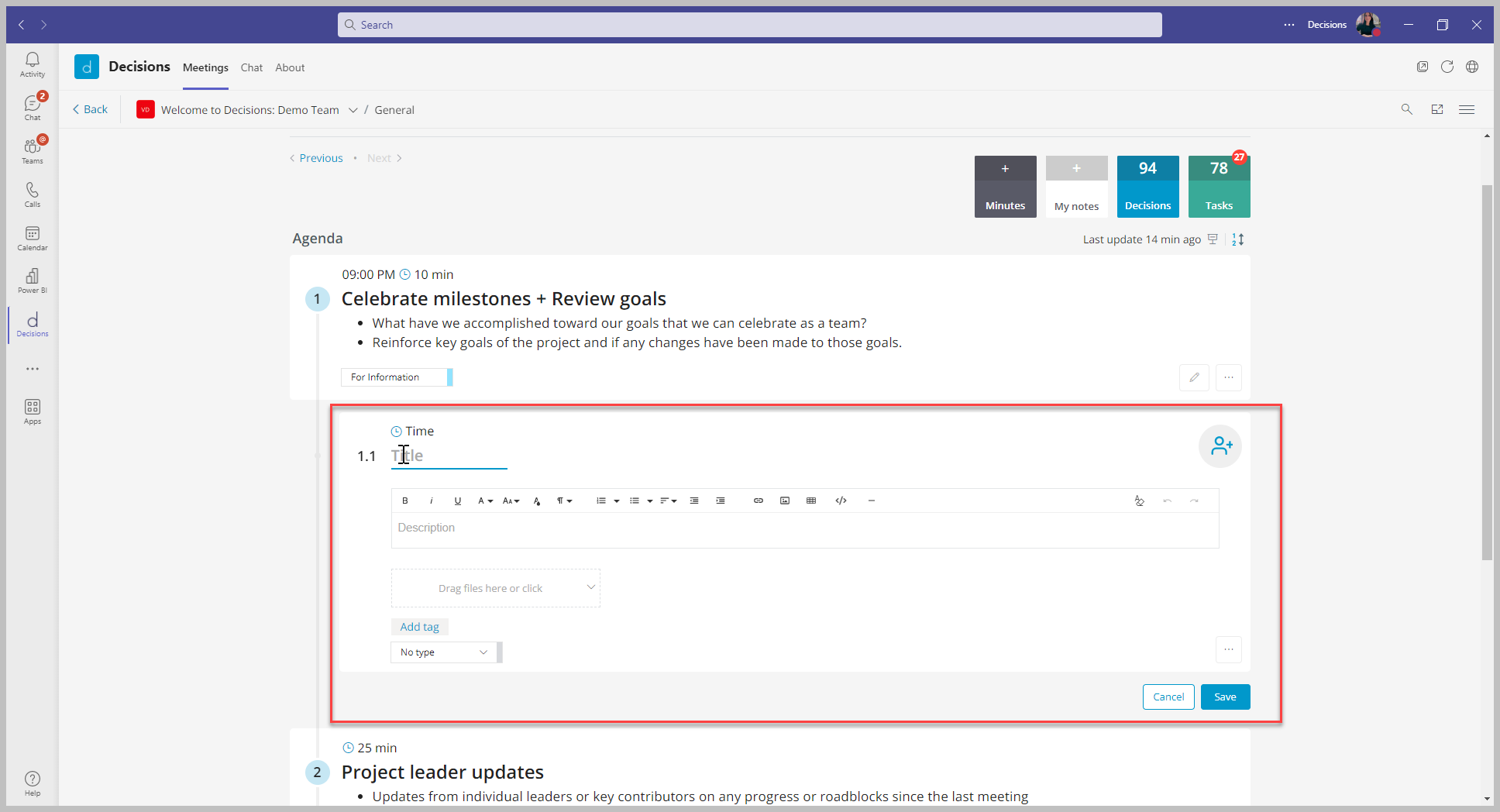Open more options for Celebrate milestones item
This screenshot has height=812, width=1500.
(1229, 377)
